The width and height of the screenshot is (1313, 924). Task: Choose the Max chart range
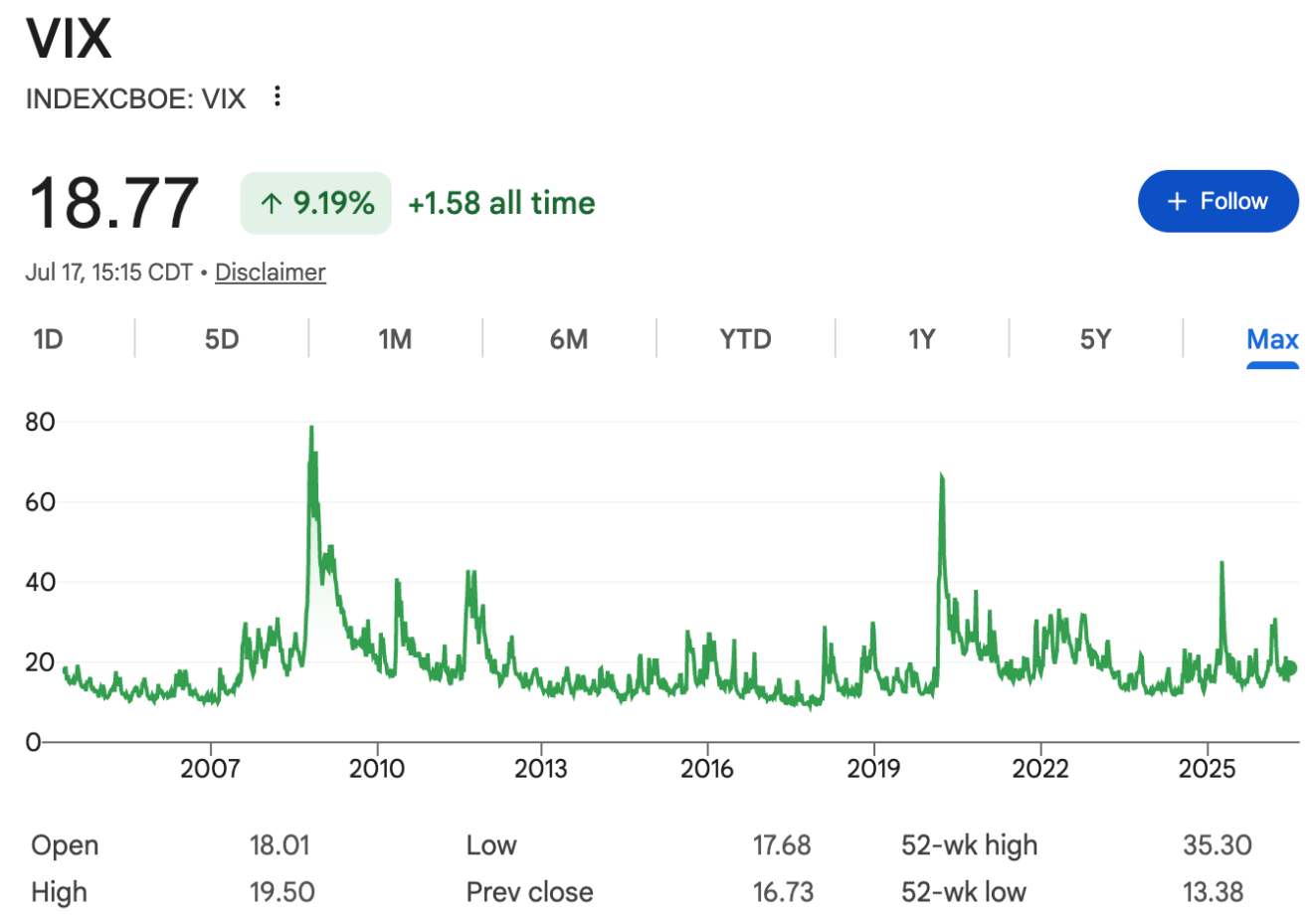pos(1272,340)
